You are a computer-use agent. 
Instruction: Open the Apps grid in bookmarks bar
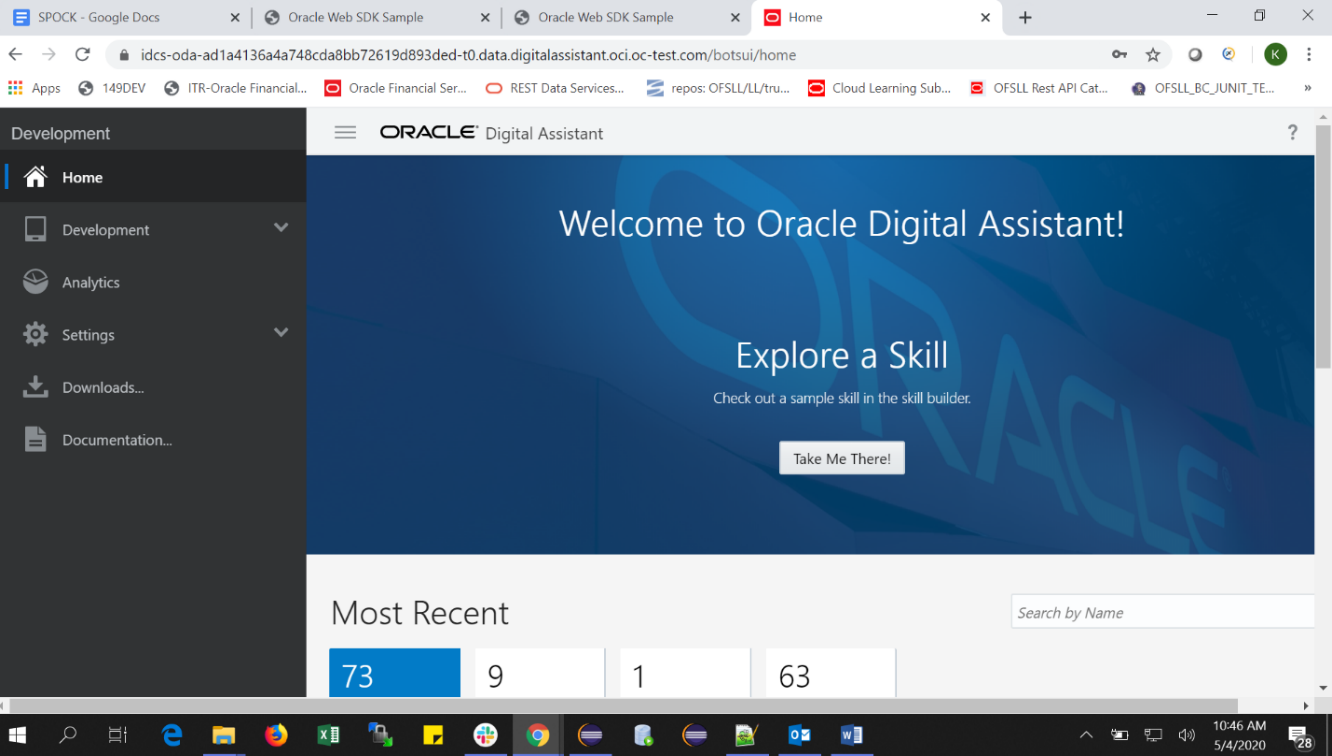click(34, 88)
